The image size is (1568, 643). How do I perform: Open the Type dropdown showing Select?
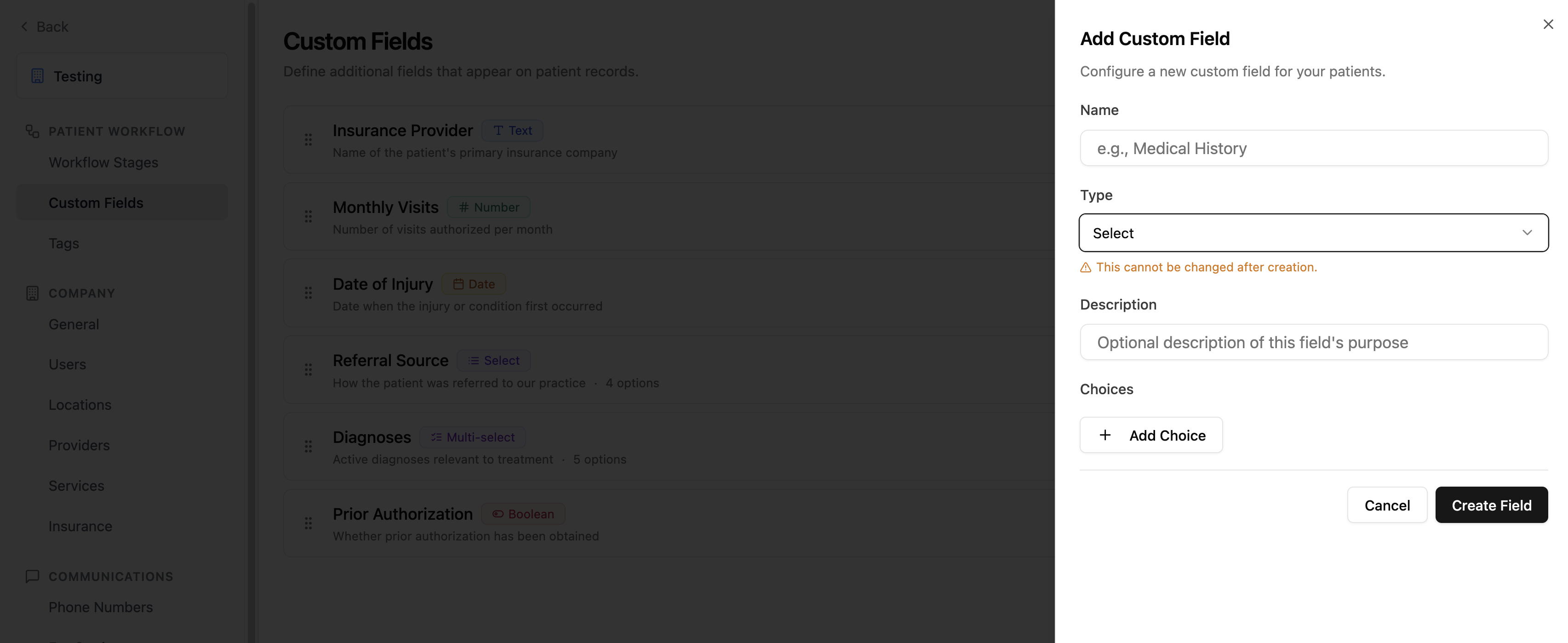(x=1314, y=233)
